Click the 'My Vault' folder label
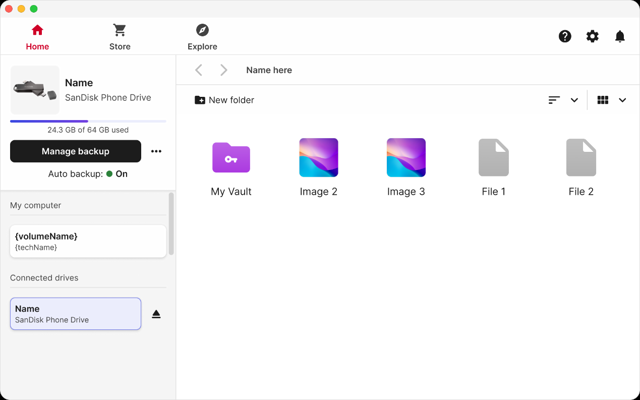640x400 pixels. (x=231, y=191)
